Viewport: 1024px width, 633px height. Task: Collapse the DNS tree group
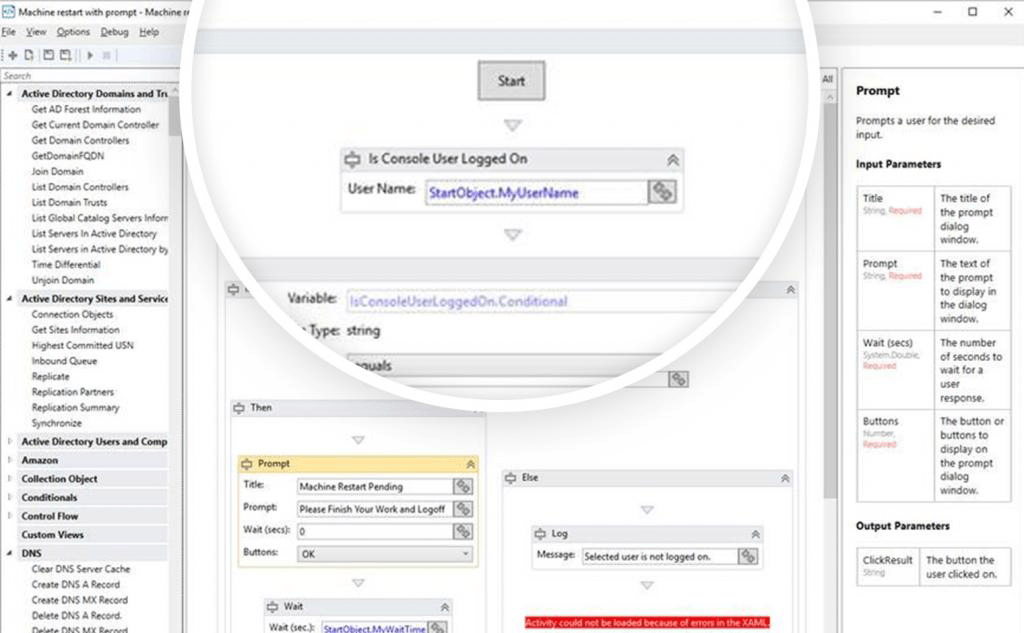pos(9,553)
